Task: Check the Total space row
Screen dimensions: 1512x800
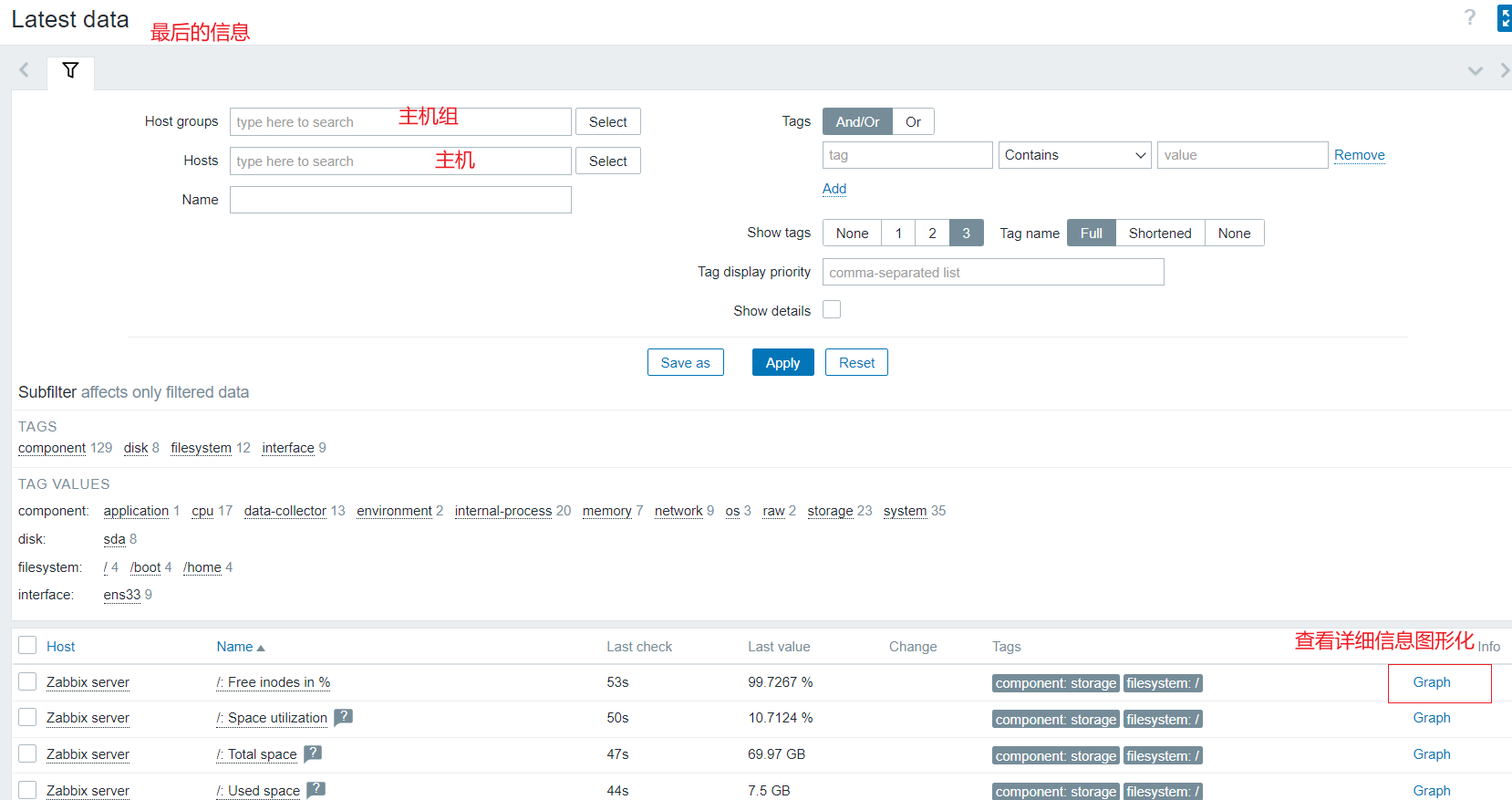Action: pyautogui.click(x=27, y=753)
